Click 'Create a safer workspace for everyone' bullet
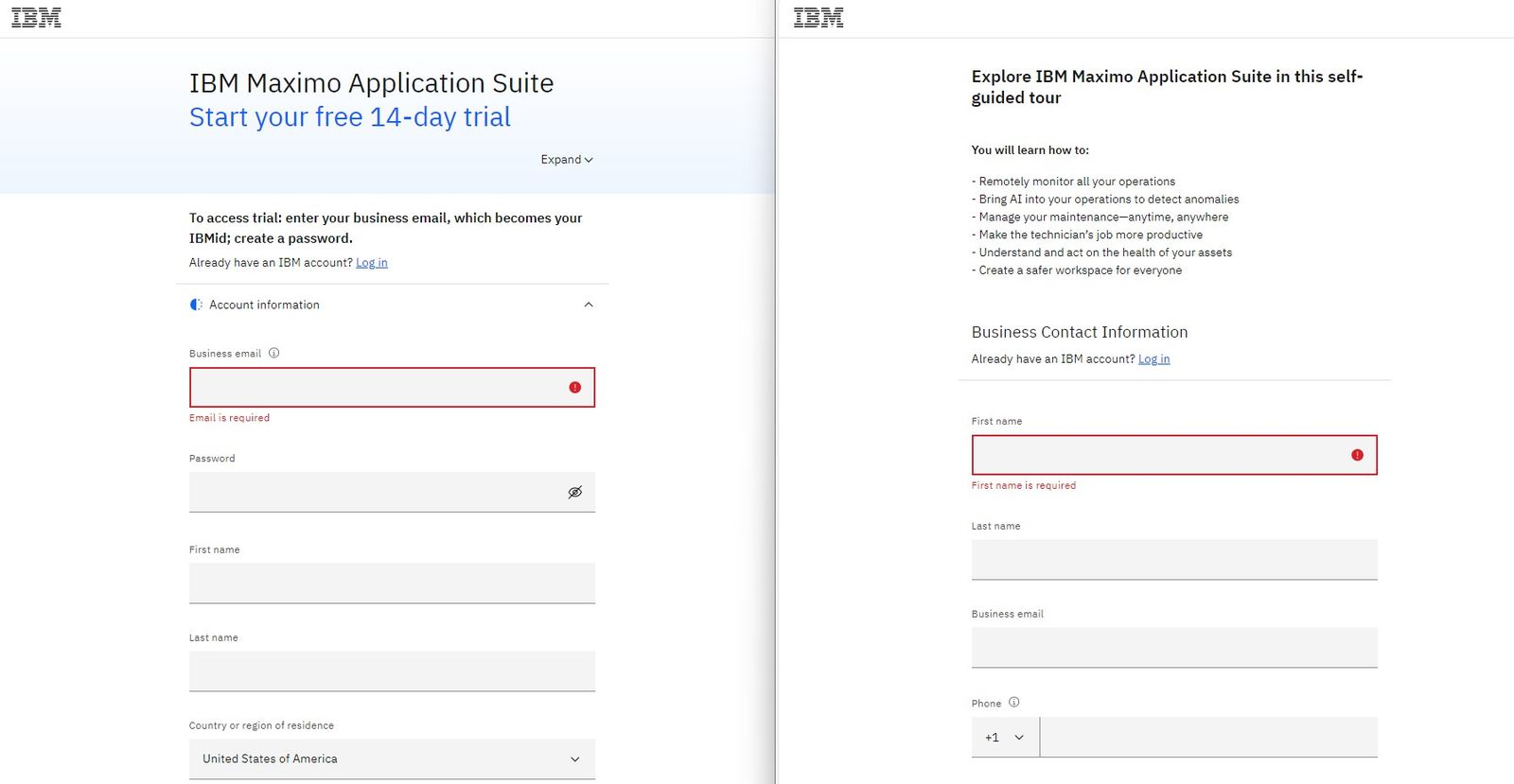Image resolution: width=1514 pixels, height=784 pixels. [1077, 270]
